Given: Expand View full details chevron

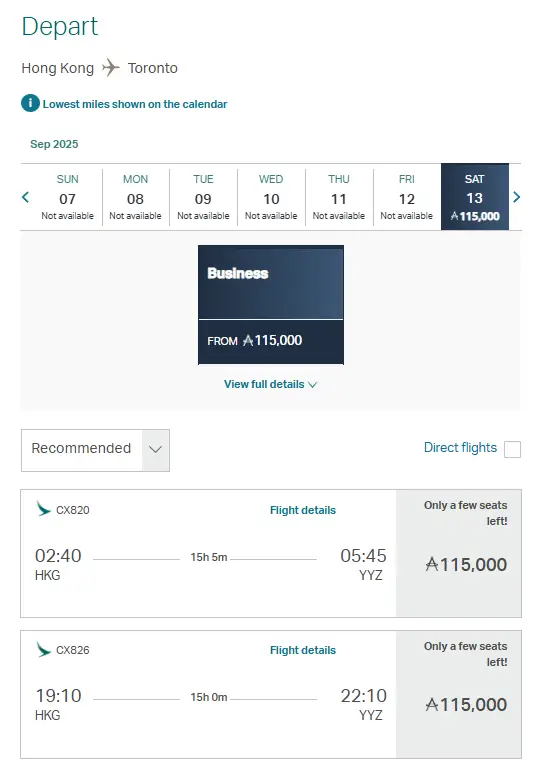Looking at the screenshot, I should (x=313, y=385).
